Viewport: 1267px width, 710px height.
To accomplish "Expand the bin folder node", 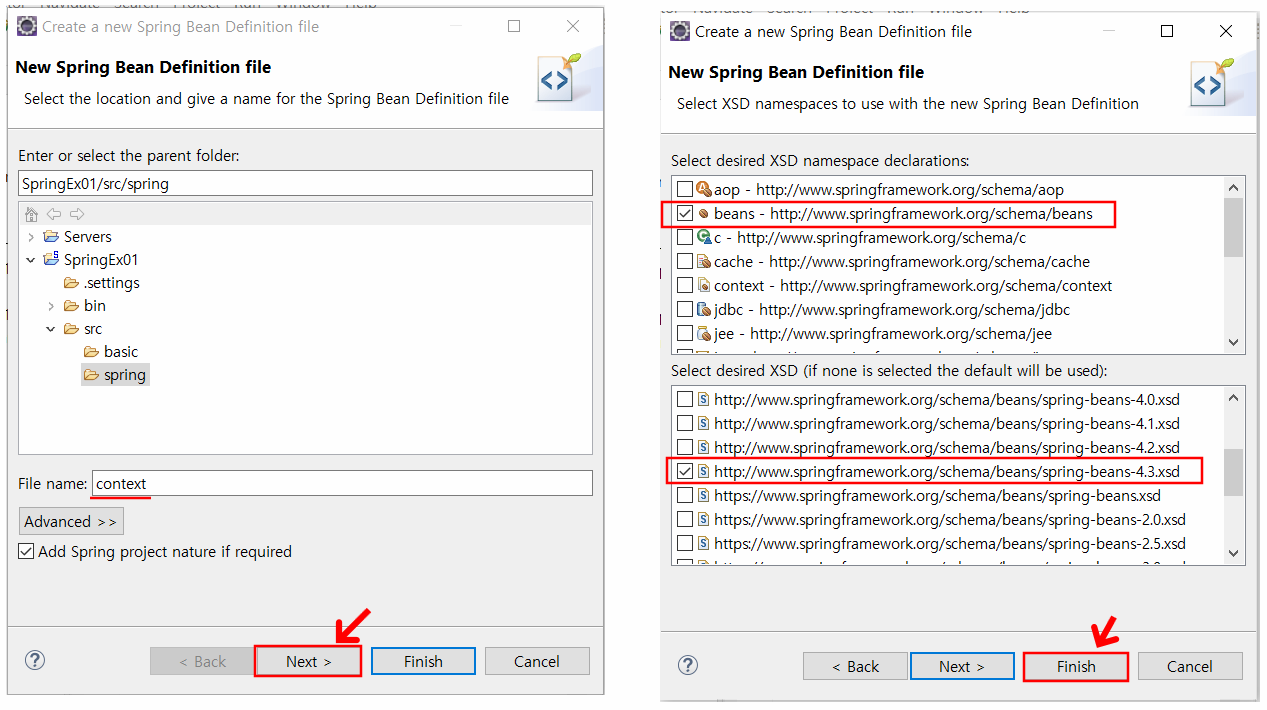I will pyautogui.click(x=51, y=306).
